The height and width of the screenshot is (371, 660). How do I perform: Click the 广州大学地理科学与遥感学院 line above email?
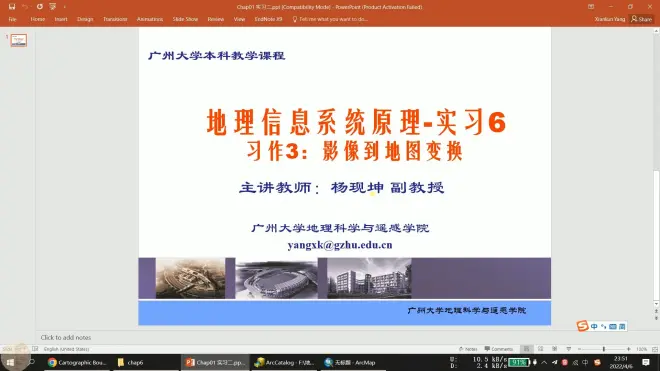340,228
